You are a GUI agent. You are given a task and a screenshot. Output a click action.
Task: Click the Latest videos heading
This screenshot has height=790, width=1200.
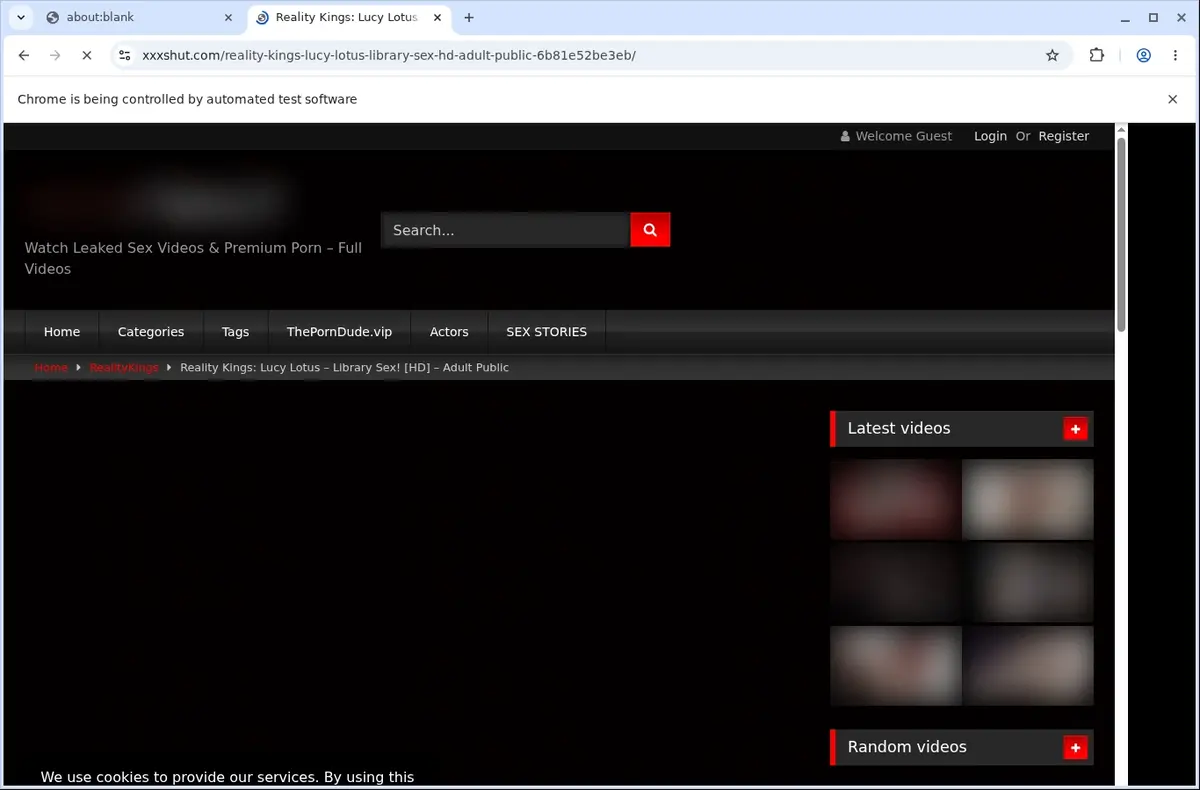[899, 428]
